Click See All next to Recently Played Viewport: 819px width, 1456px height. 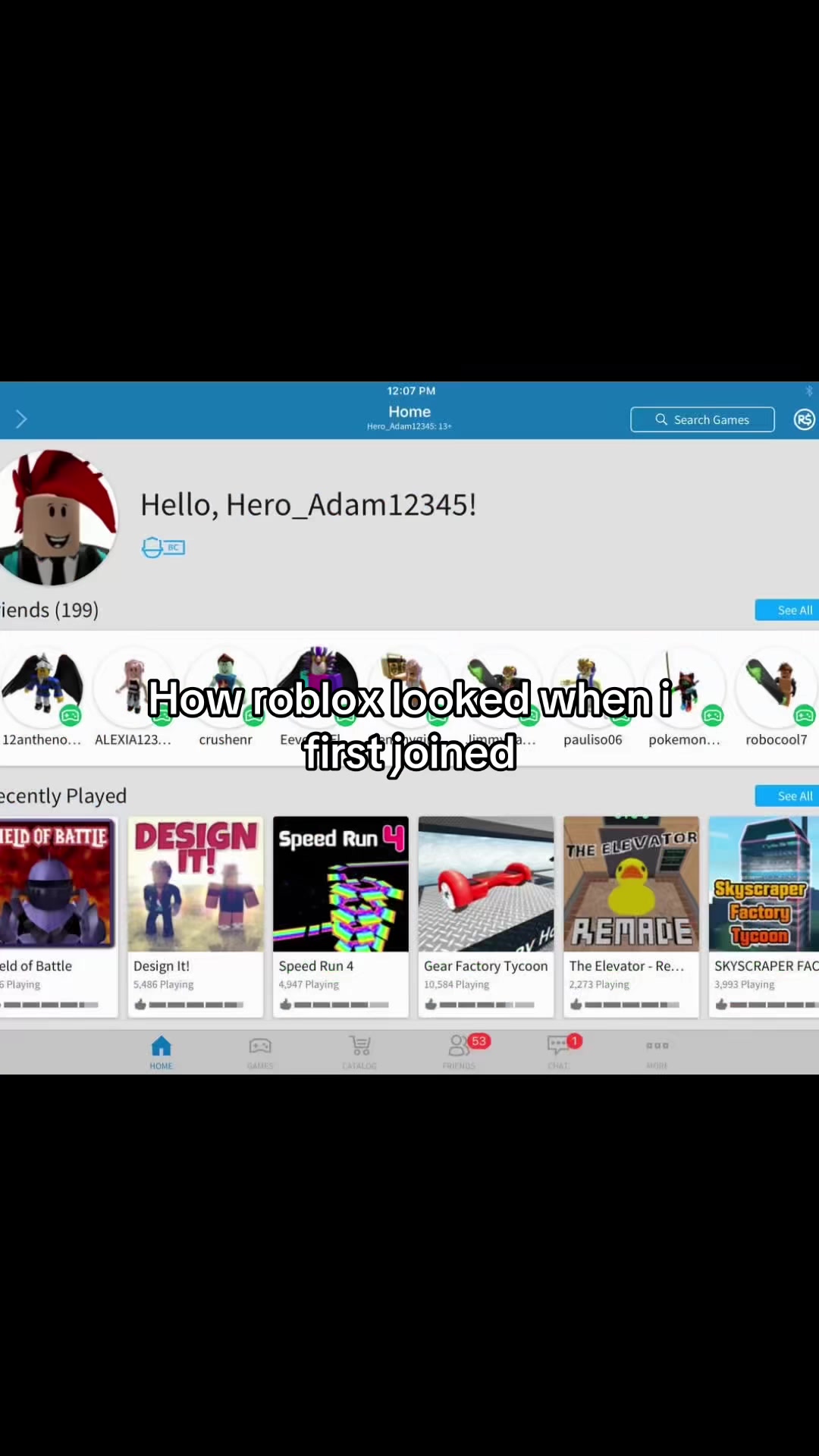point(787,795)
